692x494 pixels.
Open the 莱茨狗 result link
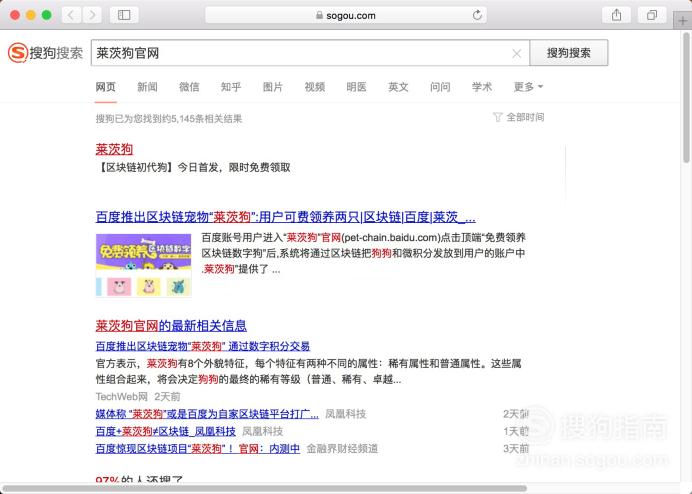pos(114,149)
